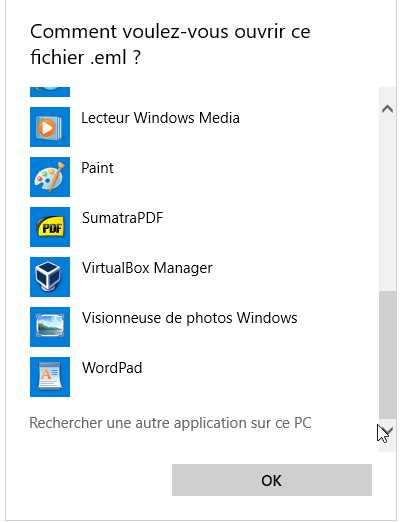Choose Paint from the app list
The image size is (411, 523).
point(97,168)
